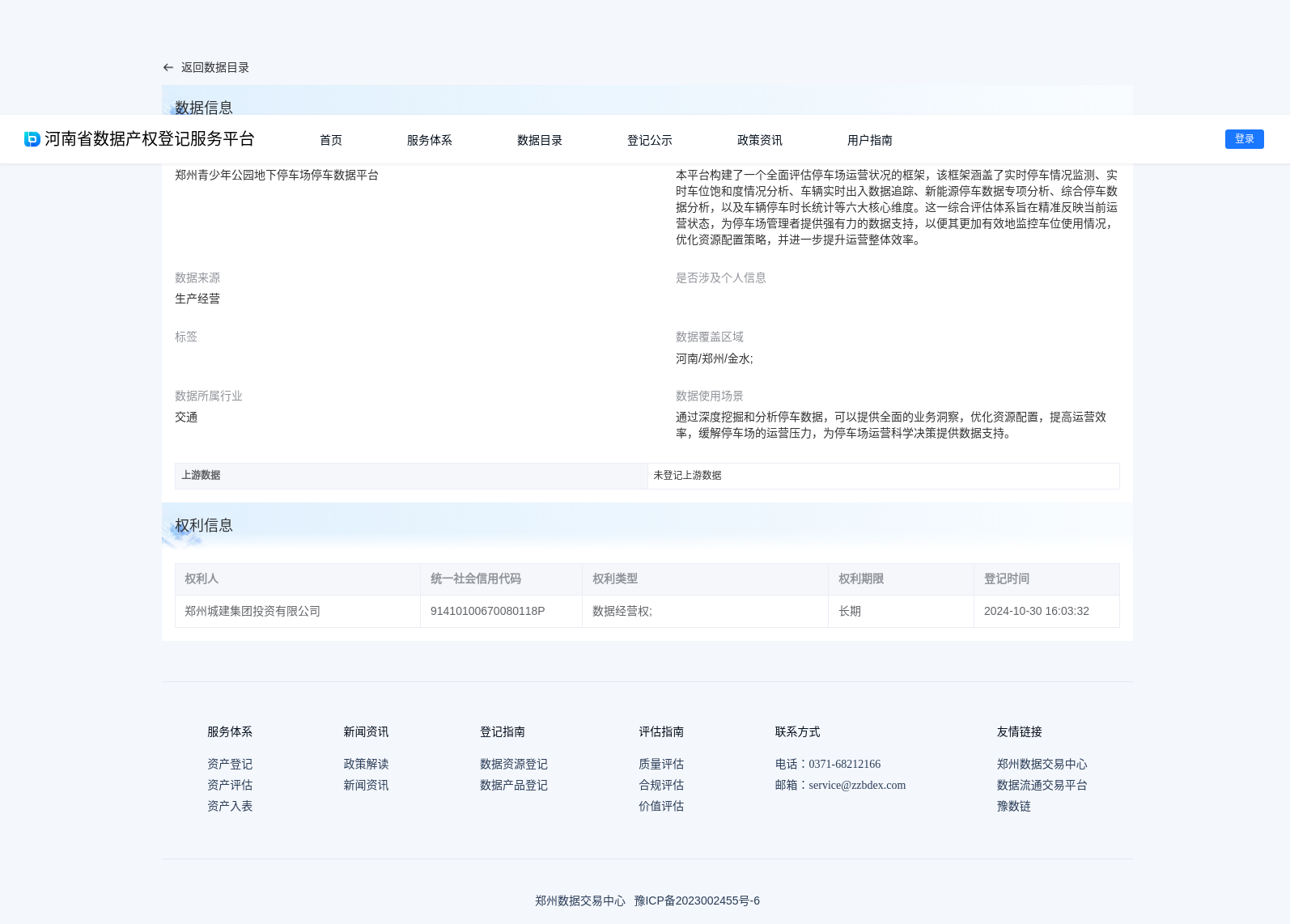
Task: Click the 联系方式 footer heading
Action: coord(797,731)
